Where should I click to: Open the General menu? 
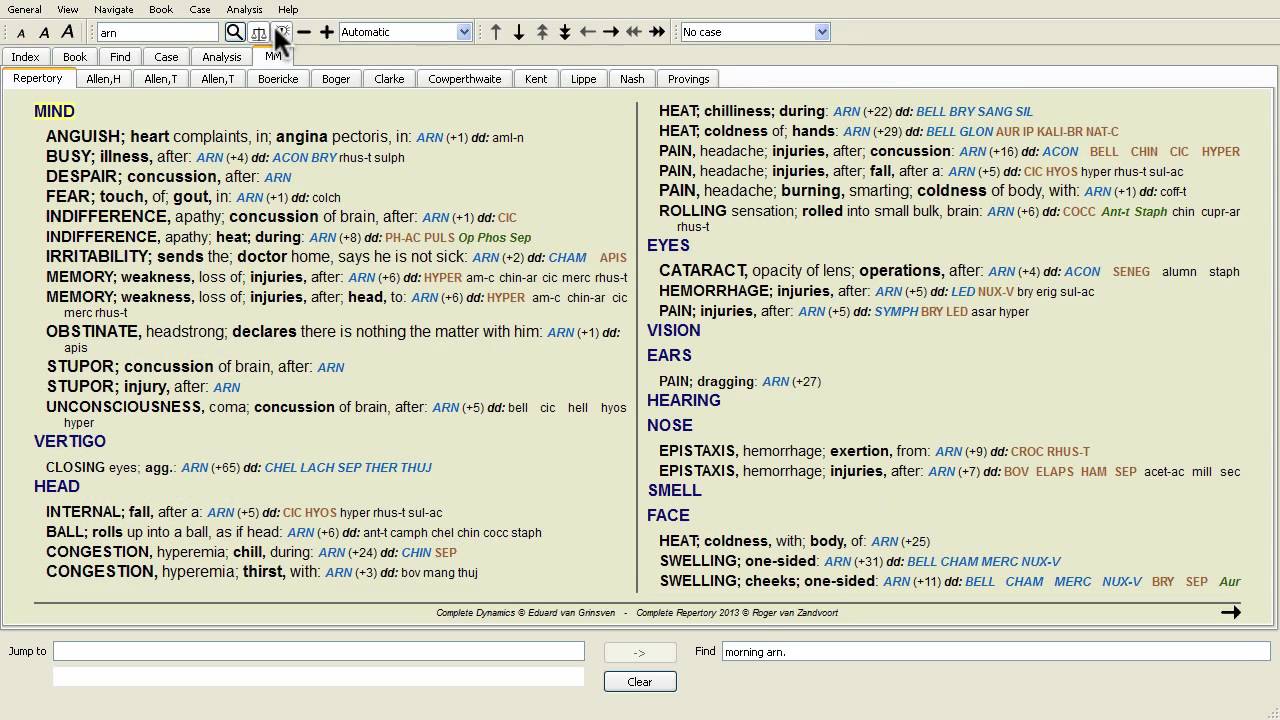click(25, 9)
